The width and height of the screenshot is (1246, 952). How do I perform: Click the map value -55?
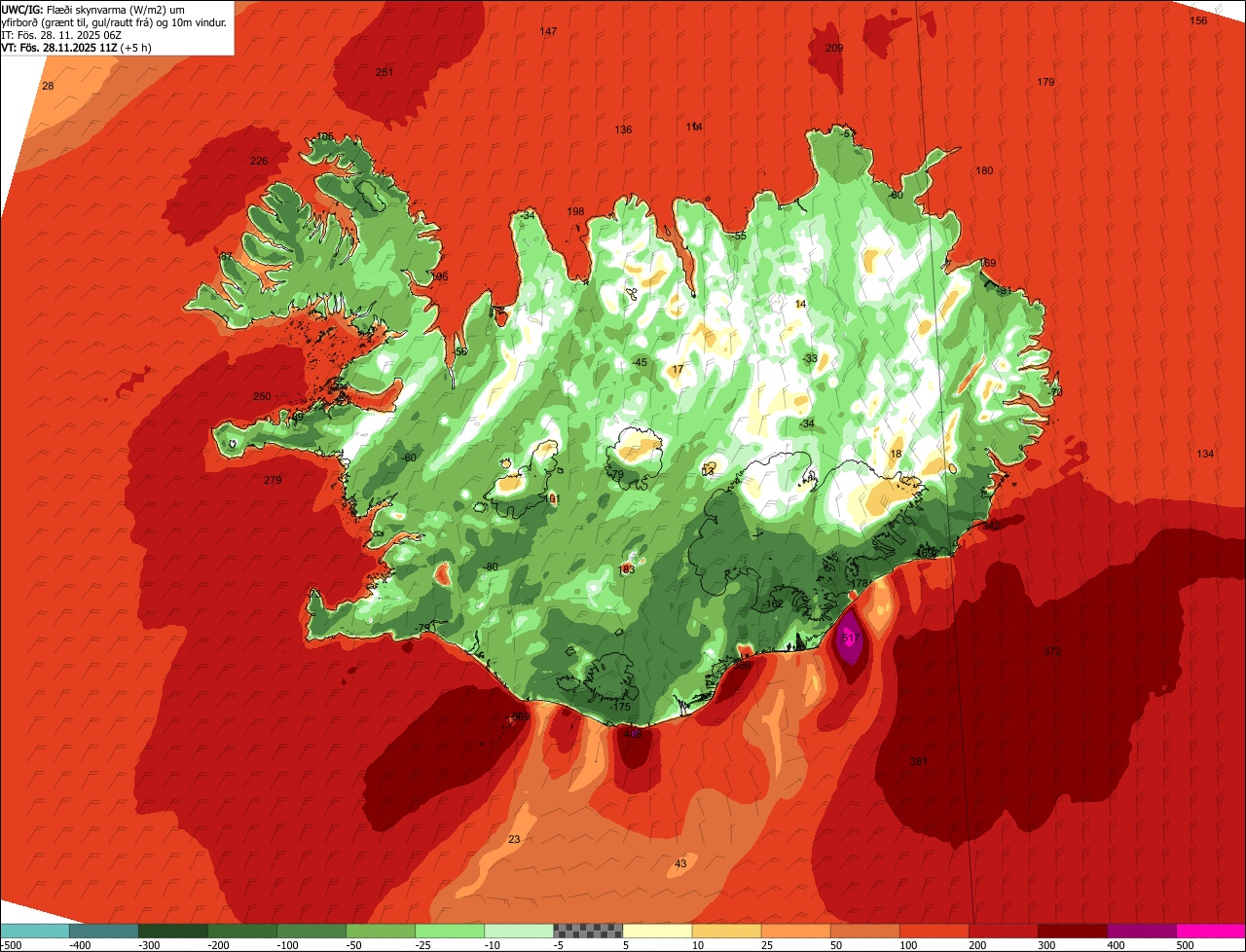[739, 237]
